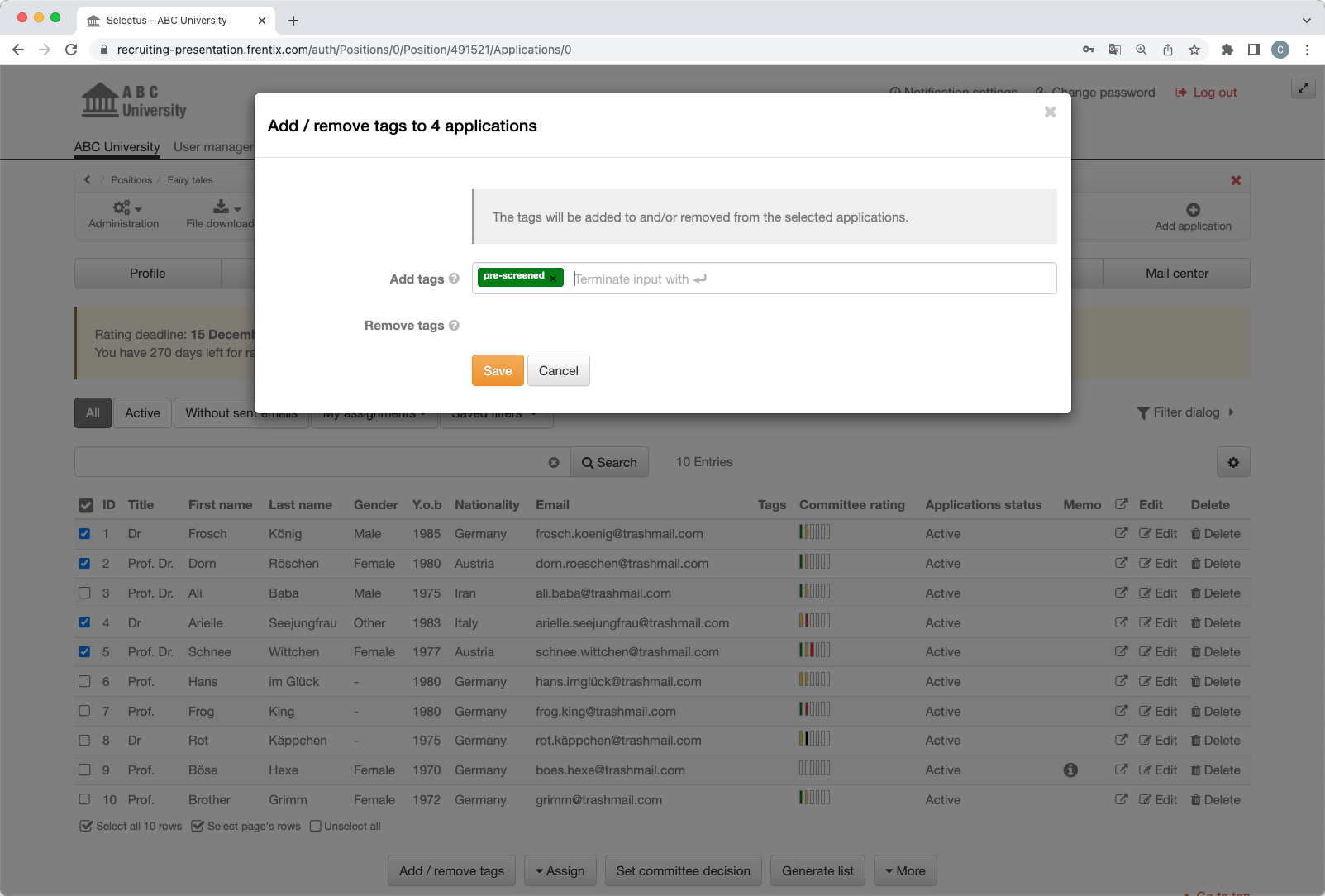
Task: Close the tags dialog with X
Action: click(1050, 112)
